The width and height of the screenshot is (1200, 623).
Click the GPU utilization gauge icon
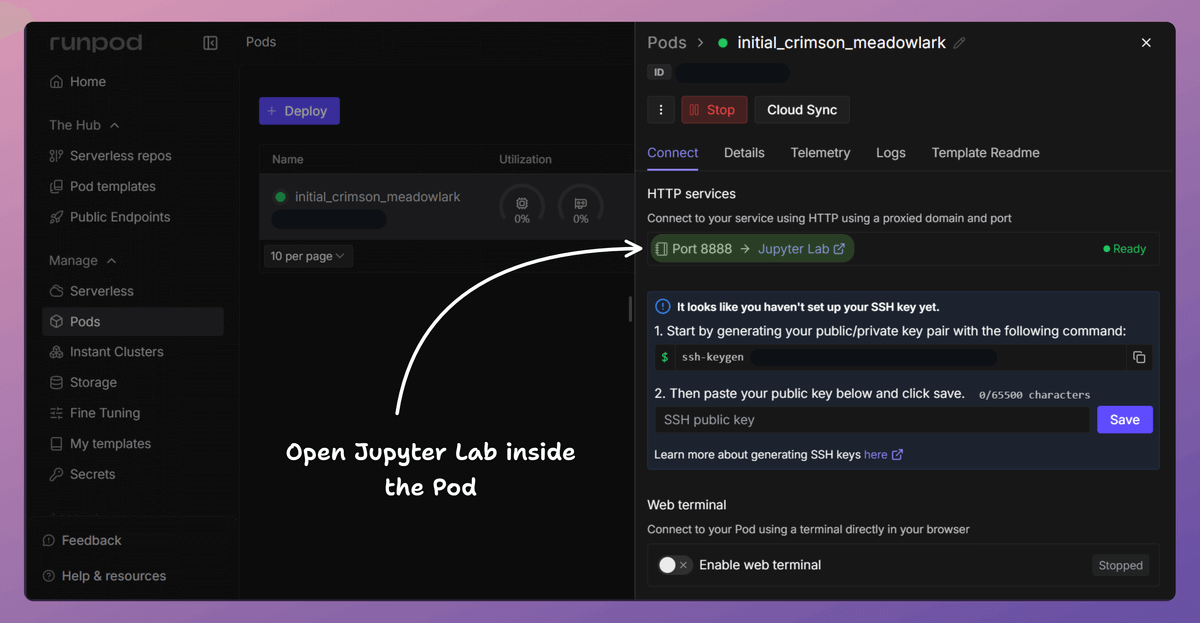coord(580,203)
